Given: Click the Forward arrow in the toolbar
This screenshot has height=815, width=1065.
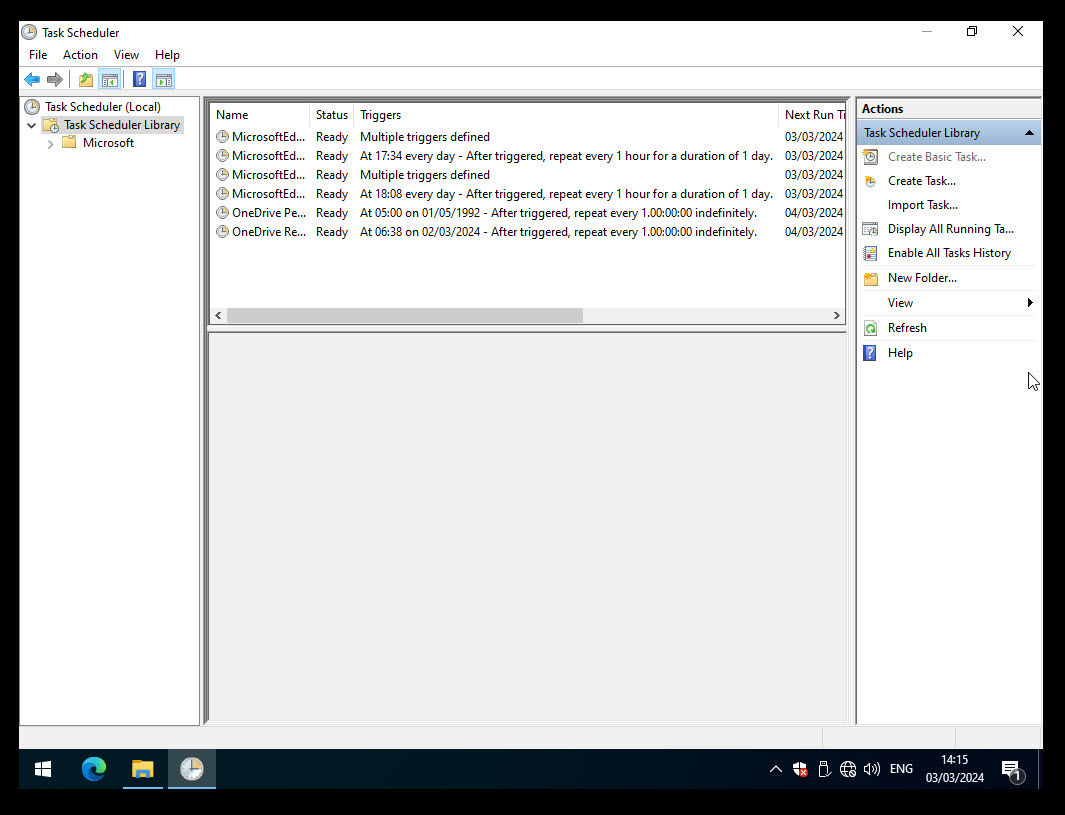Looking at the screenshot, I should point(55,80).
